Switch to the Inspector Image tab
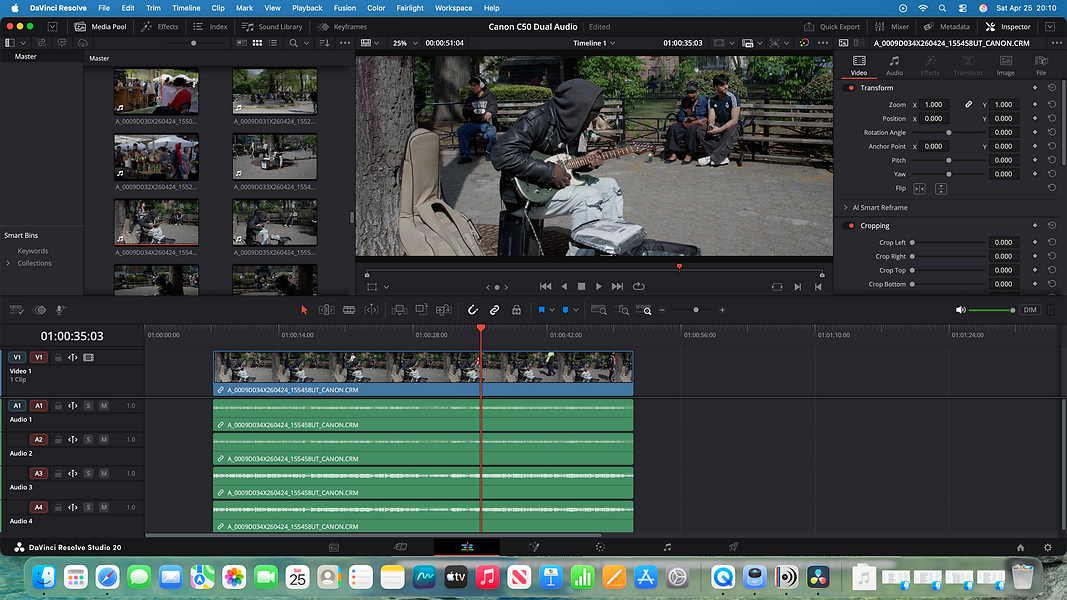 [1005, 65]
